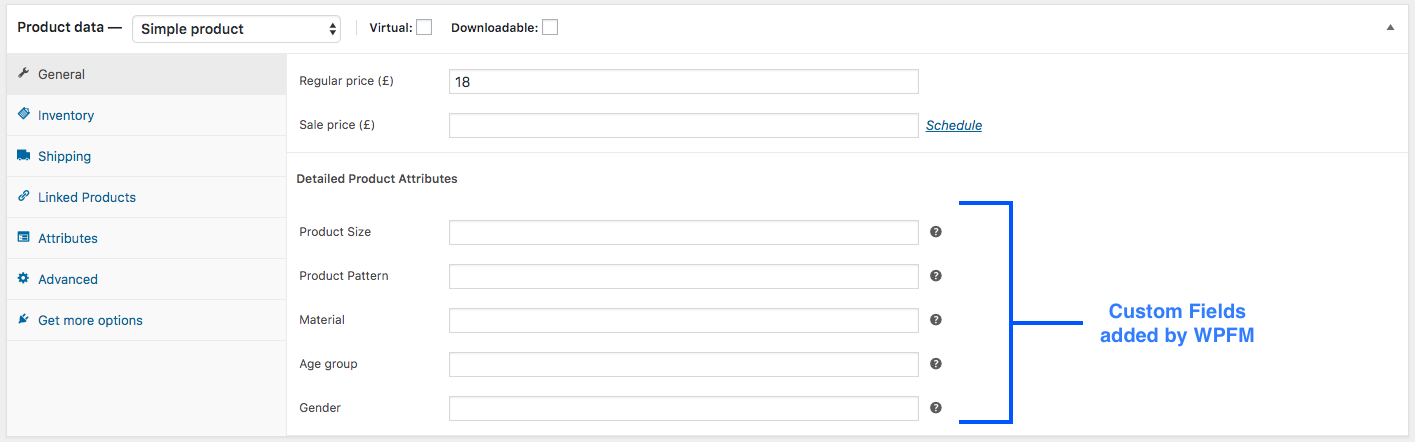Click the gear icon for Advanced
The width and height of the screenshot is (1415, 442).
[x=24, y=279]
